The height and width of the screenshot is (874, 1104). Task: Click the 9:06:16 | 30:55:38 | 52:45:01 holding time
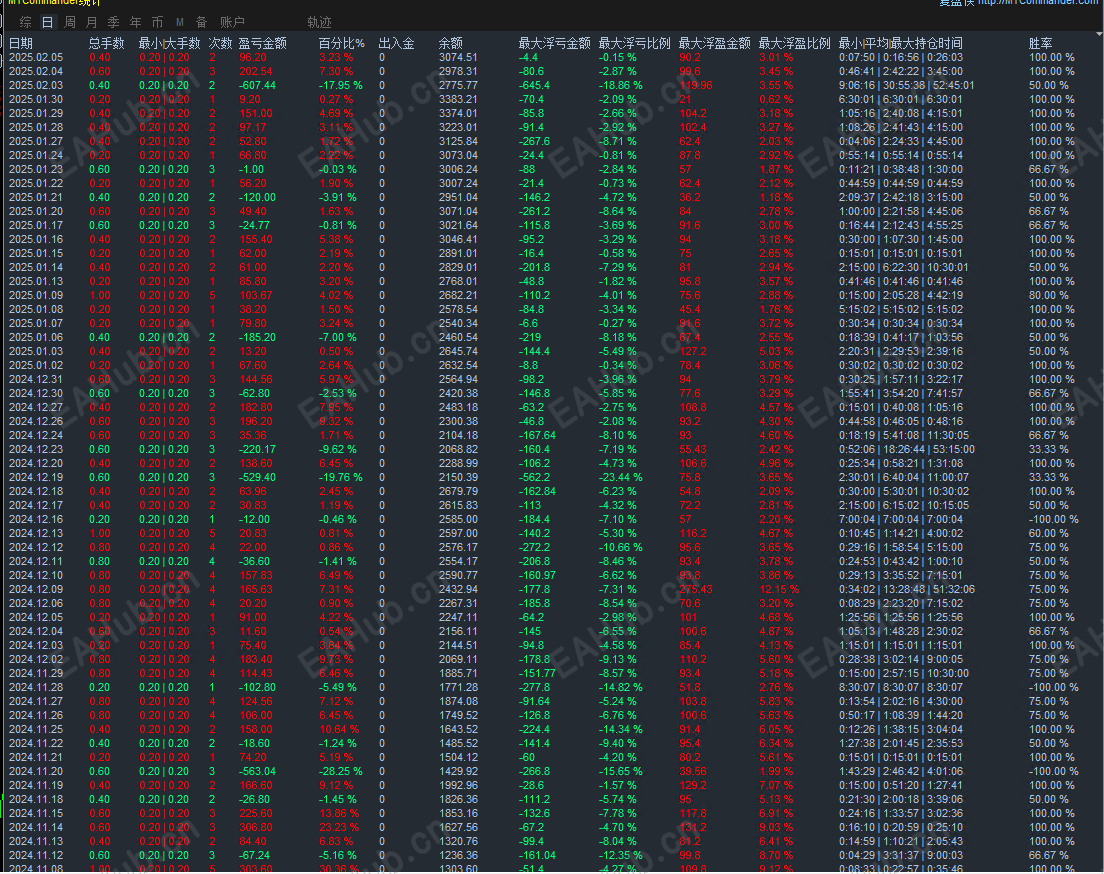pyautogui.click(x=907, y=85)
